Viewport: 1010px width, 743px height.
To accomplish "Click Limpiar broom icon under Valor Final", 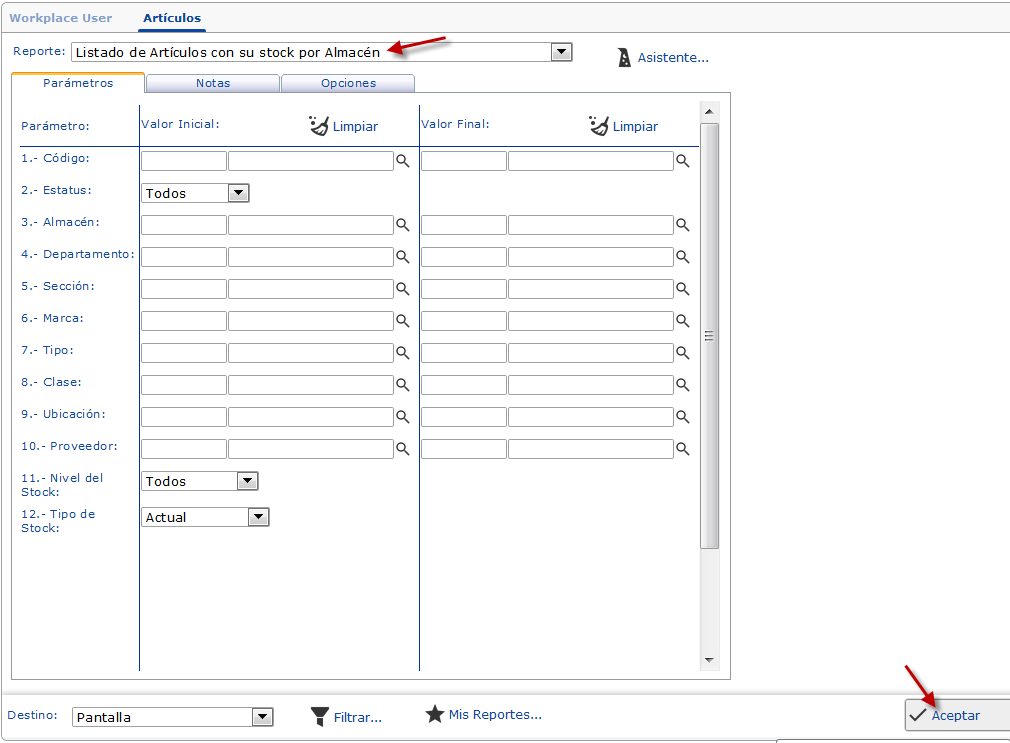I will pos(600,126).
